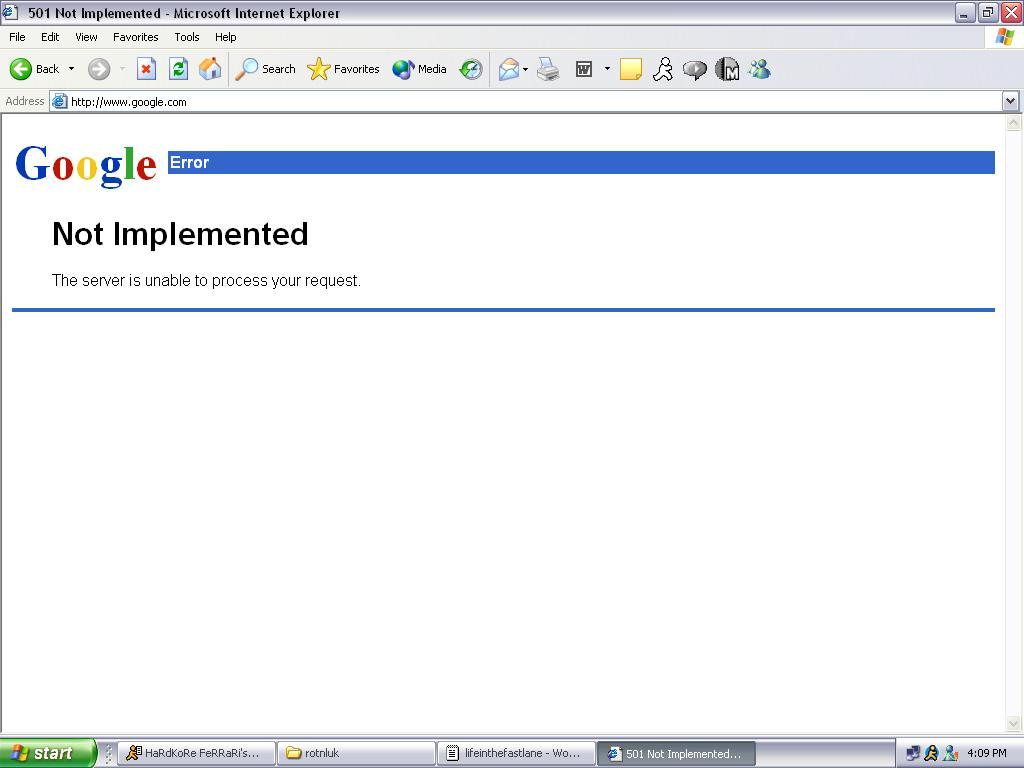Screen dimensions: 1024x768
Task: Open the Media pane button
Action: coord(419,69)
